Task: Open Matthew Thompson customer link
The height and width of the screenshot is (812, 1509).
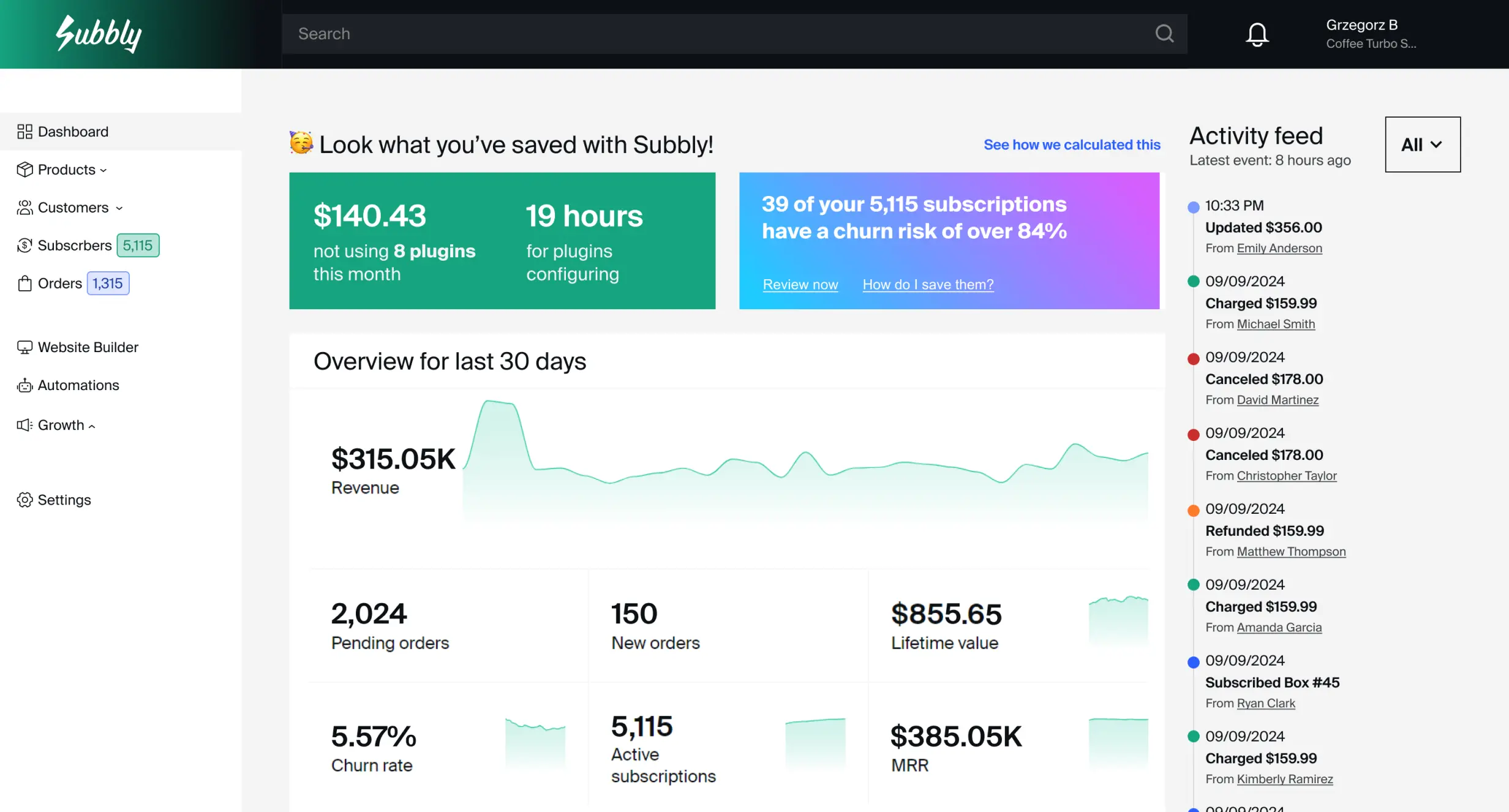Action: point(1291,552)
